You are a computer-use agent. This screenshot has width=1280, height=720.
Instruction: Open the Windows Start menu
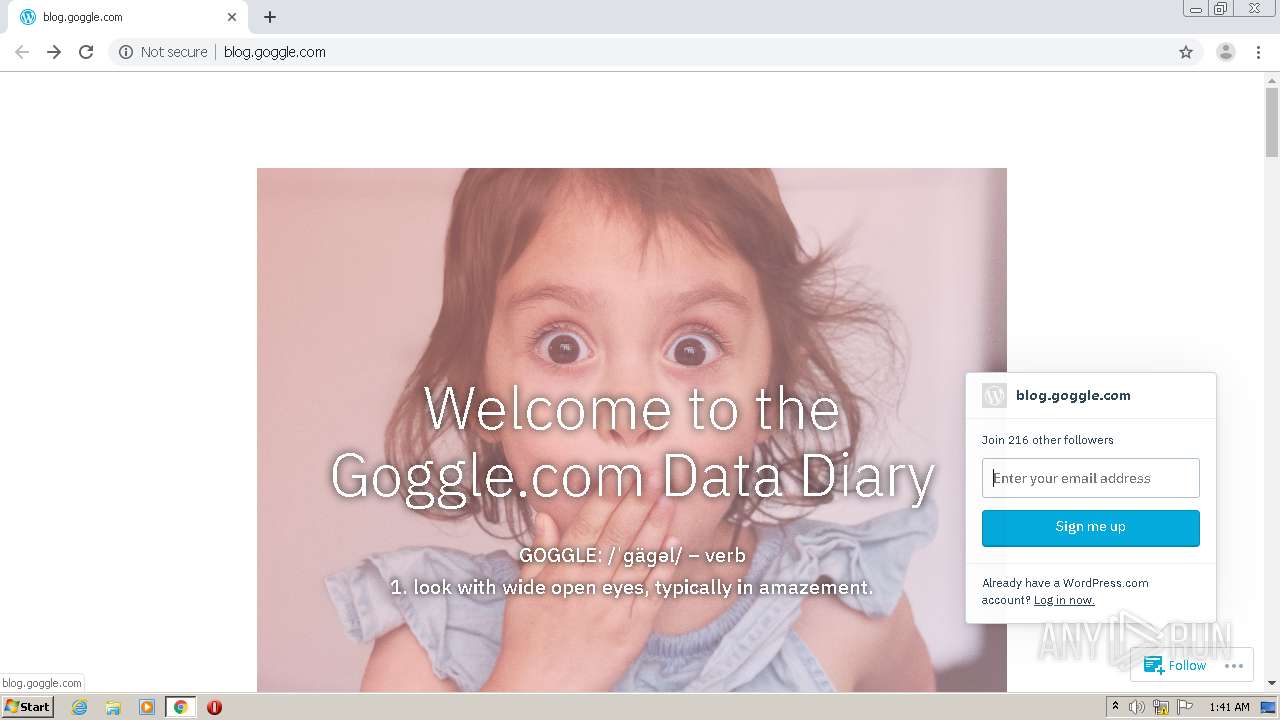(27, 707)
